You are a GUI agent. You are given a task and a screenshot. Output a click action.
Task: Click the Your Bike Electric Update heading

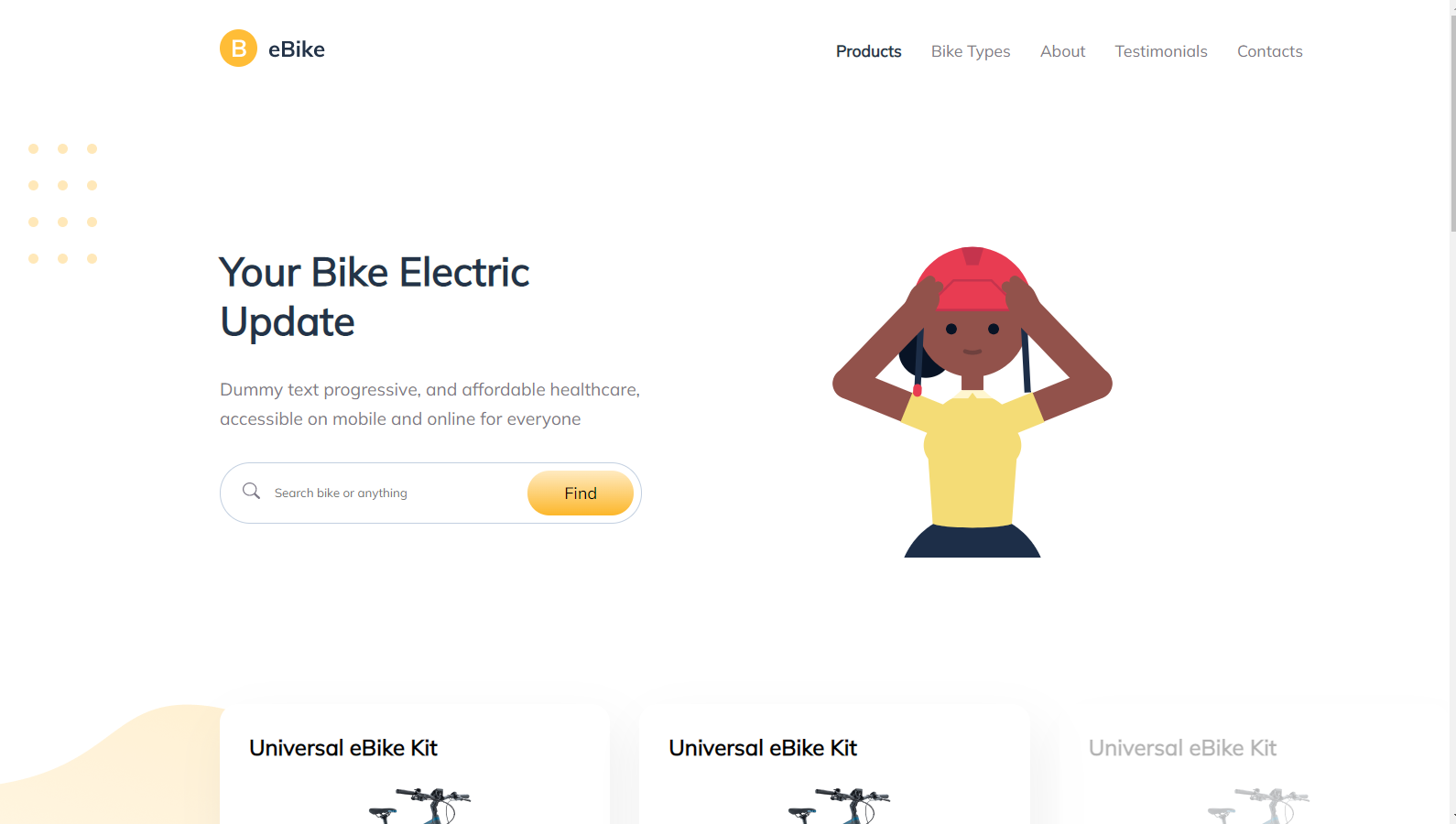(375, 298)
